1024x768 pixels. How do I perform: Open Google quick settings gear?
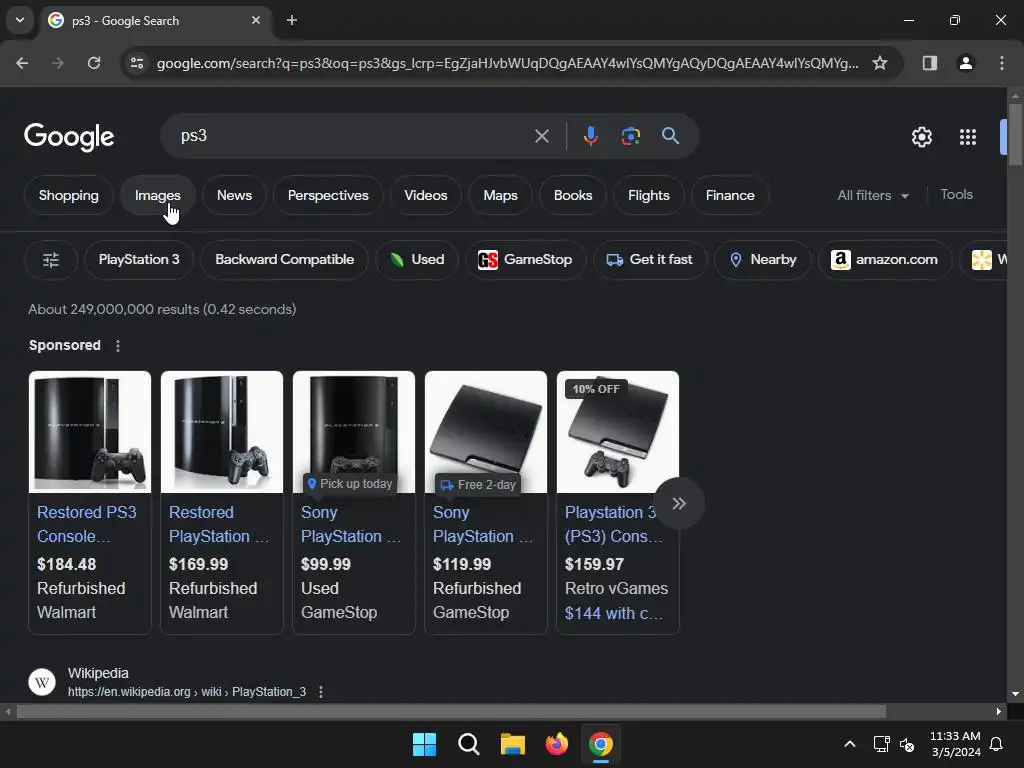coord(921,137)
